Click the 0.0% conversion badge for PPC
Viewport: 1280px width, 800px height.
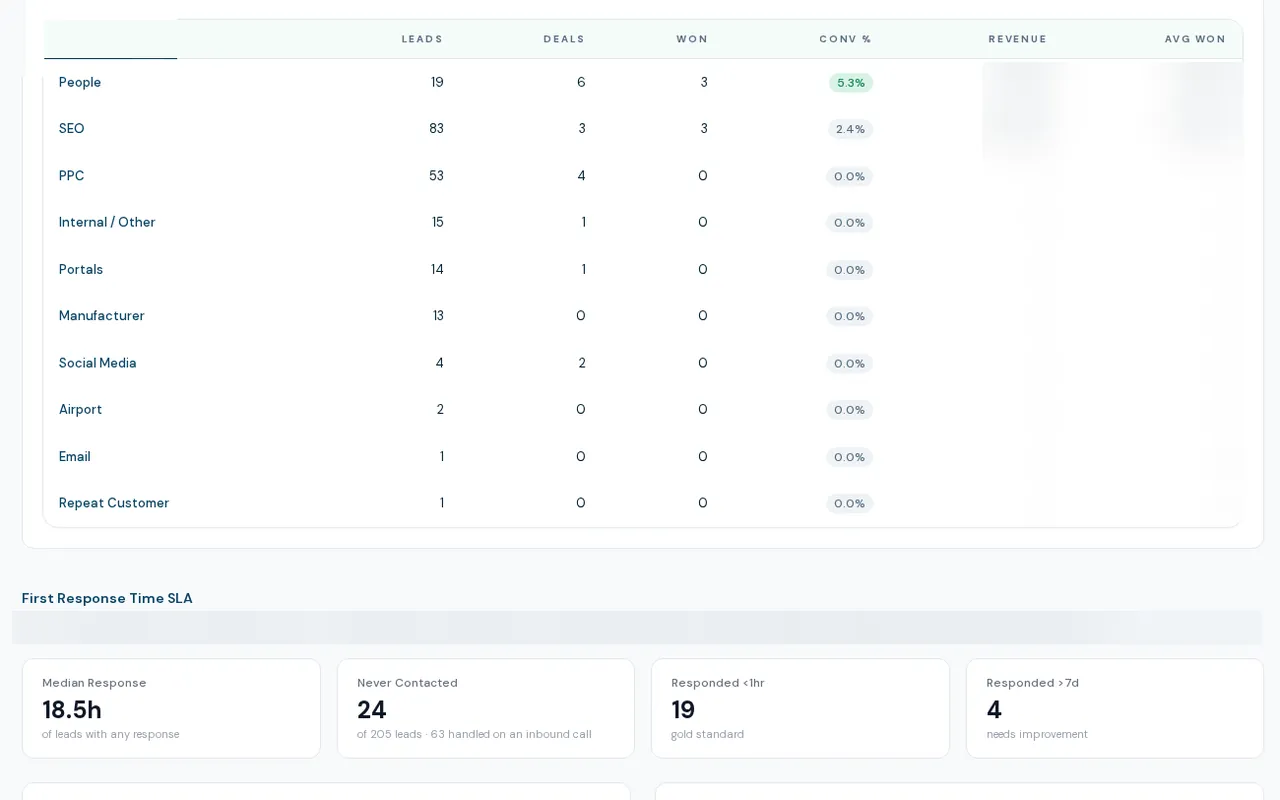[x=850, y=176]
